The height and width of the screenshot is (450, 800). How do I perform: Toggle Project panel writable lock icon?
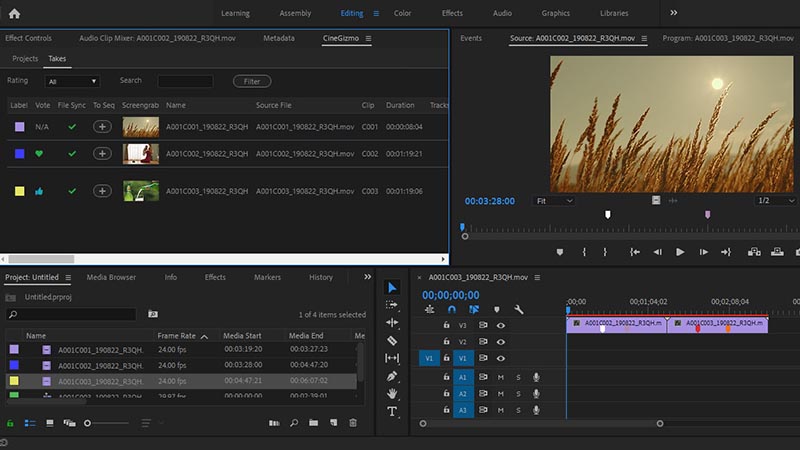(x=10, y=423)
